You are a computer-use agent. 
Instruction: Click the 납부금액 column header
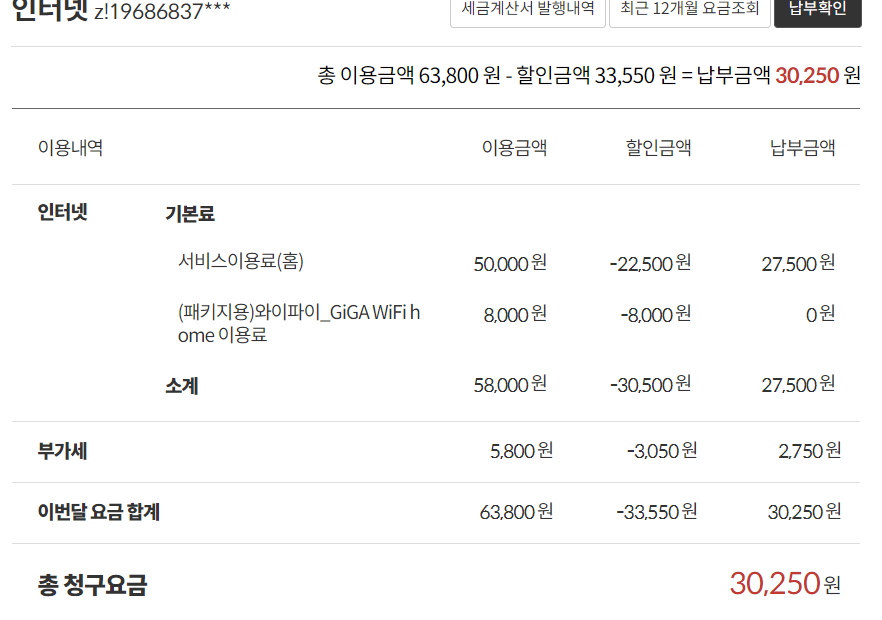(x=802, y=148)
